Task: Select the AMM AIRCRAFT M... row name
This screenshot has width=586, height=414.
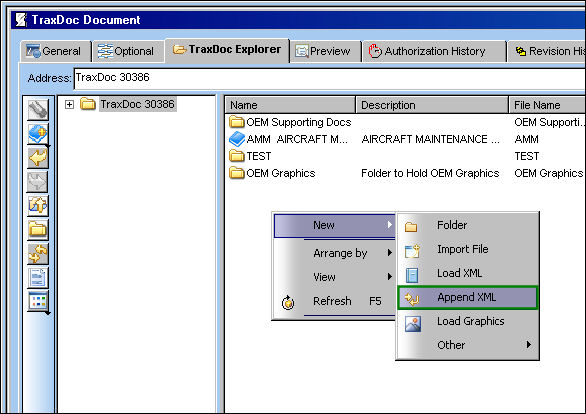Action: [297, 139]
